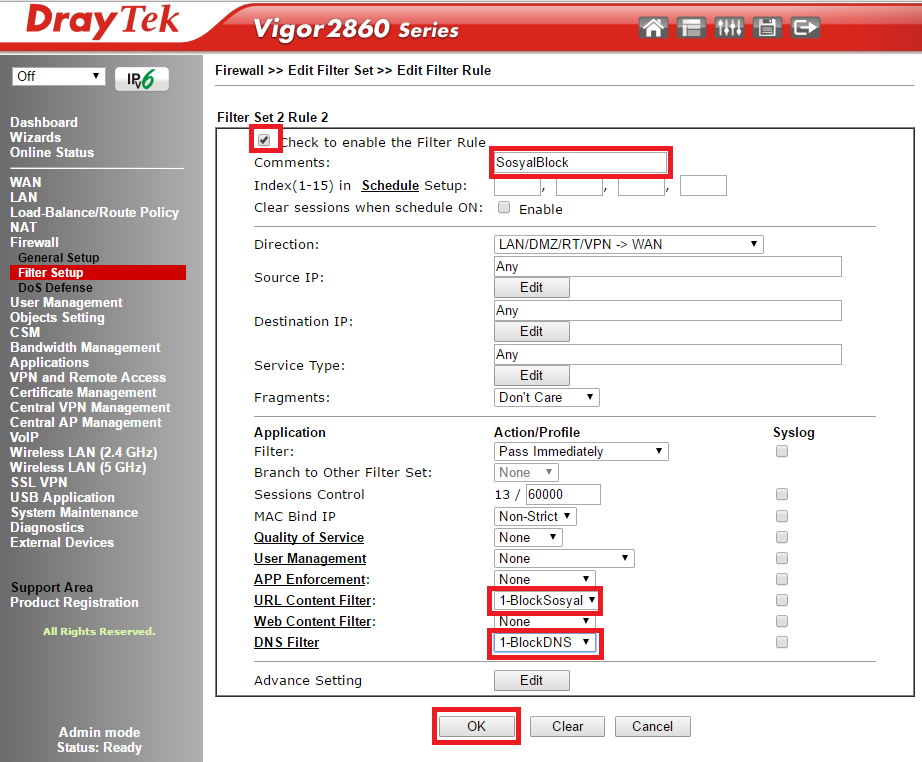Select Dashboard in the sidebar

pyautogui.click(x=44, y=122)
